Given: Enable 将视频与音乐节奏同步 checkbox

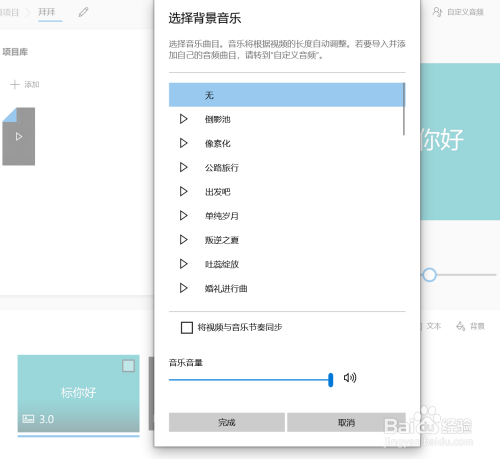Looking at the screenshot, I should 187,327.
